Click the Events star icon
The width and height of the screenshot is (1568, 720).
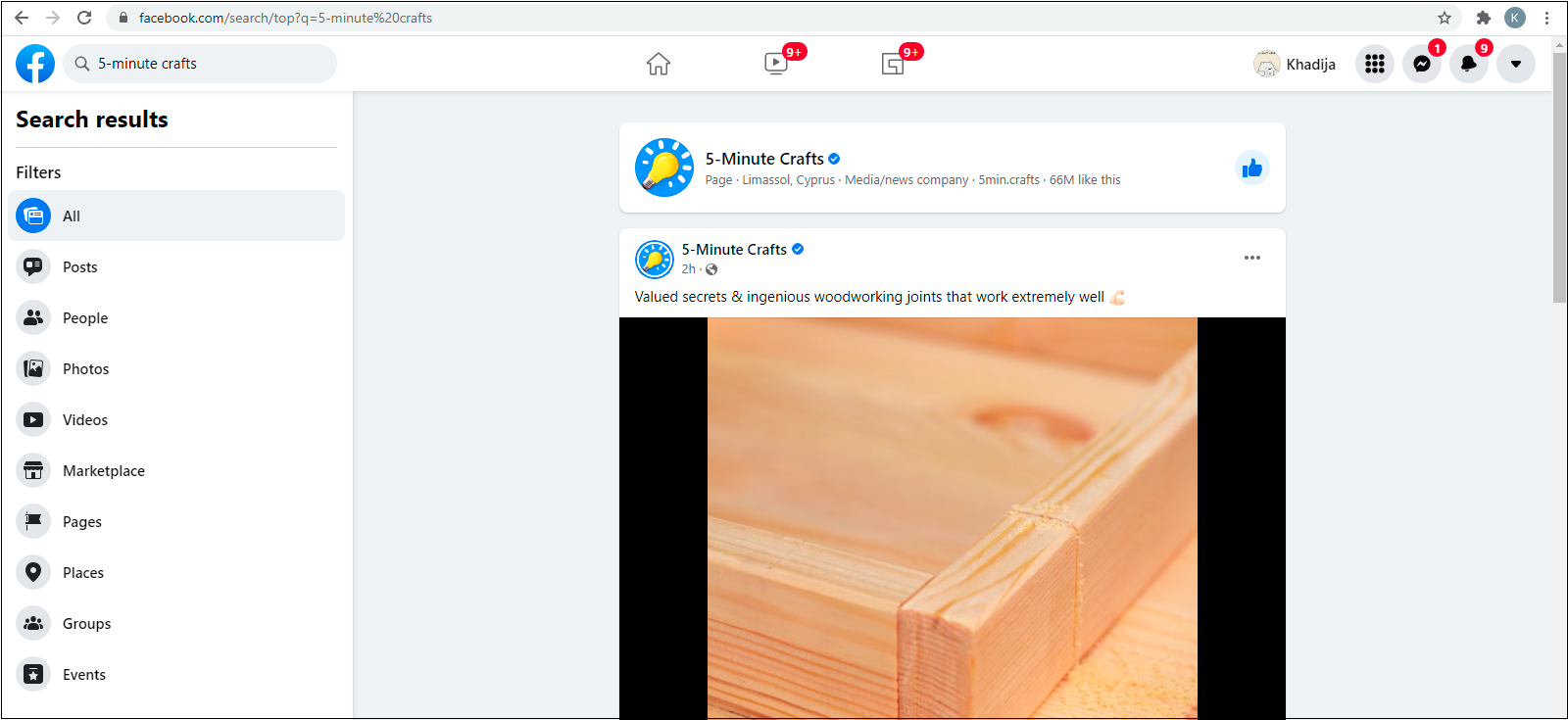pos(33,674)
